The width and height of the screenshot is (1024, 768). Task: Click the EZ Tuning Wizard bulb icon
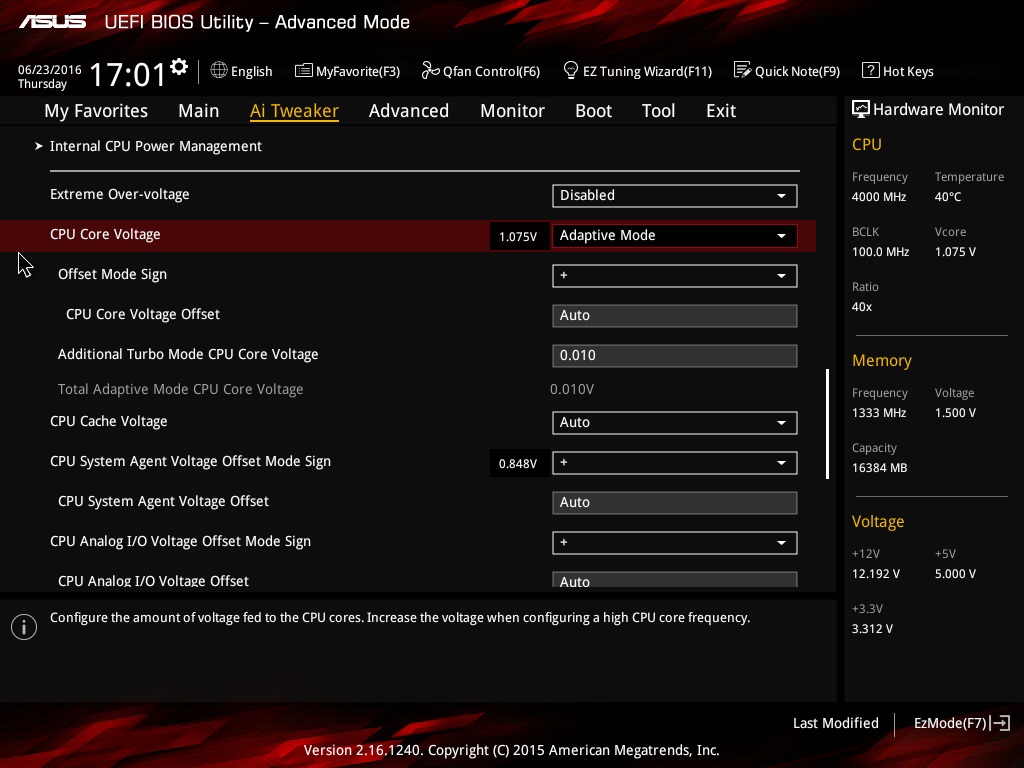click(x=570, y=70)
